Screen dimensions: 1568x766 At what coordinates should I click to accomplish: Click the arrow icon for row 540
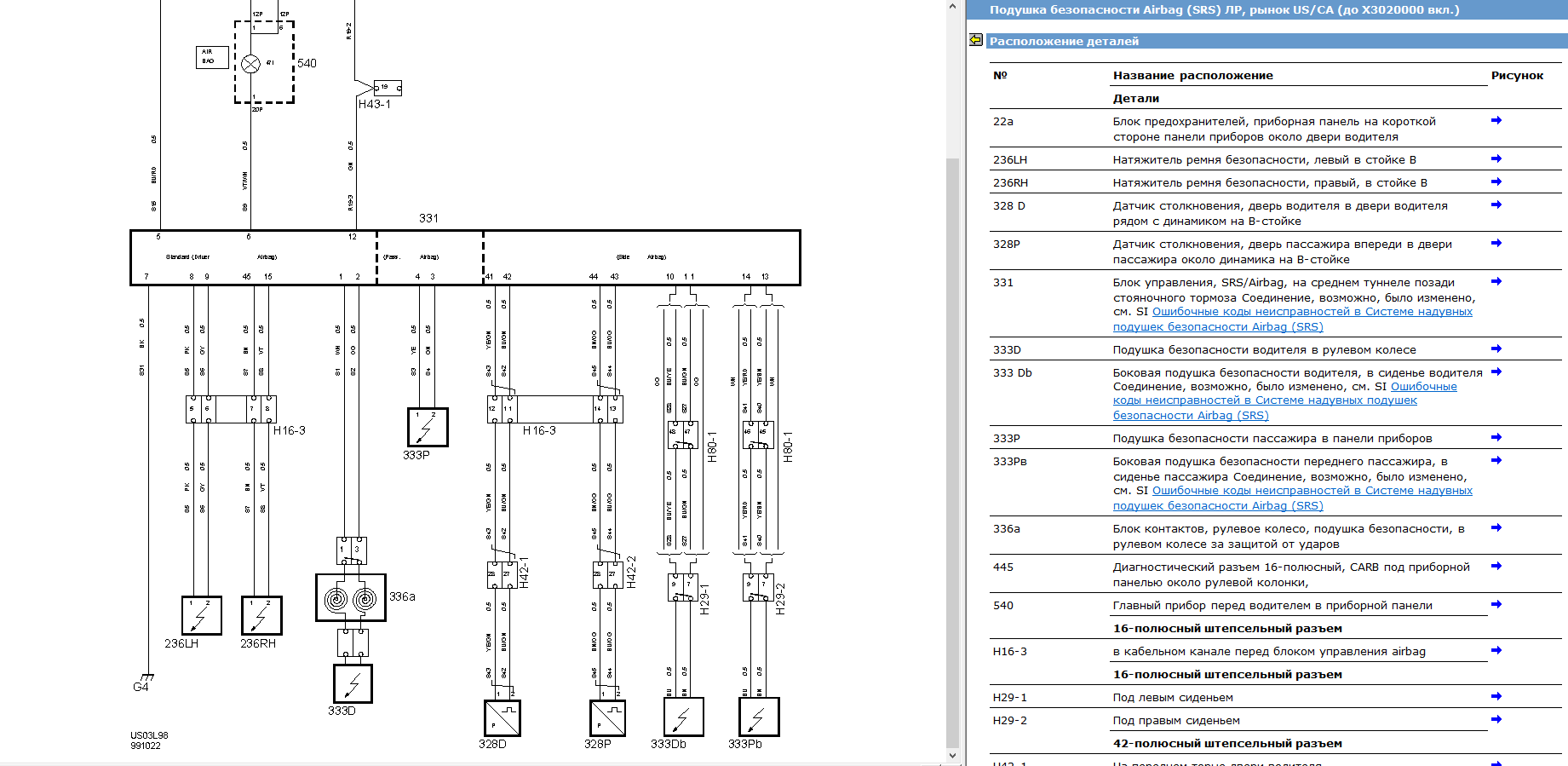pyautogui.click(x=1496, y=605)
